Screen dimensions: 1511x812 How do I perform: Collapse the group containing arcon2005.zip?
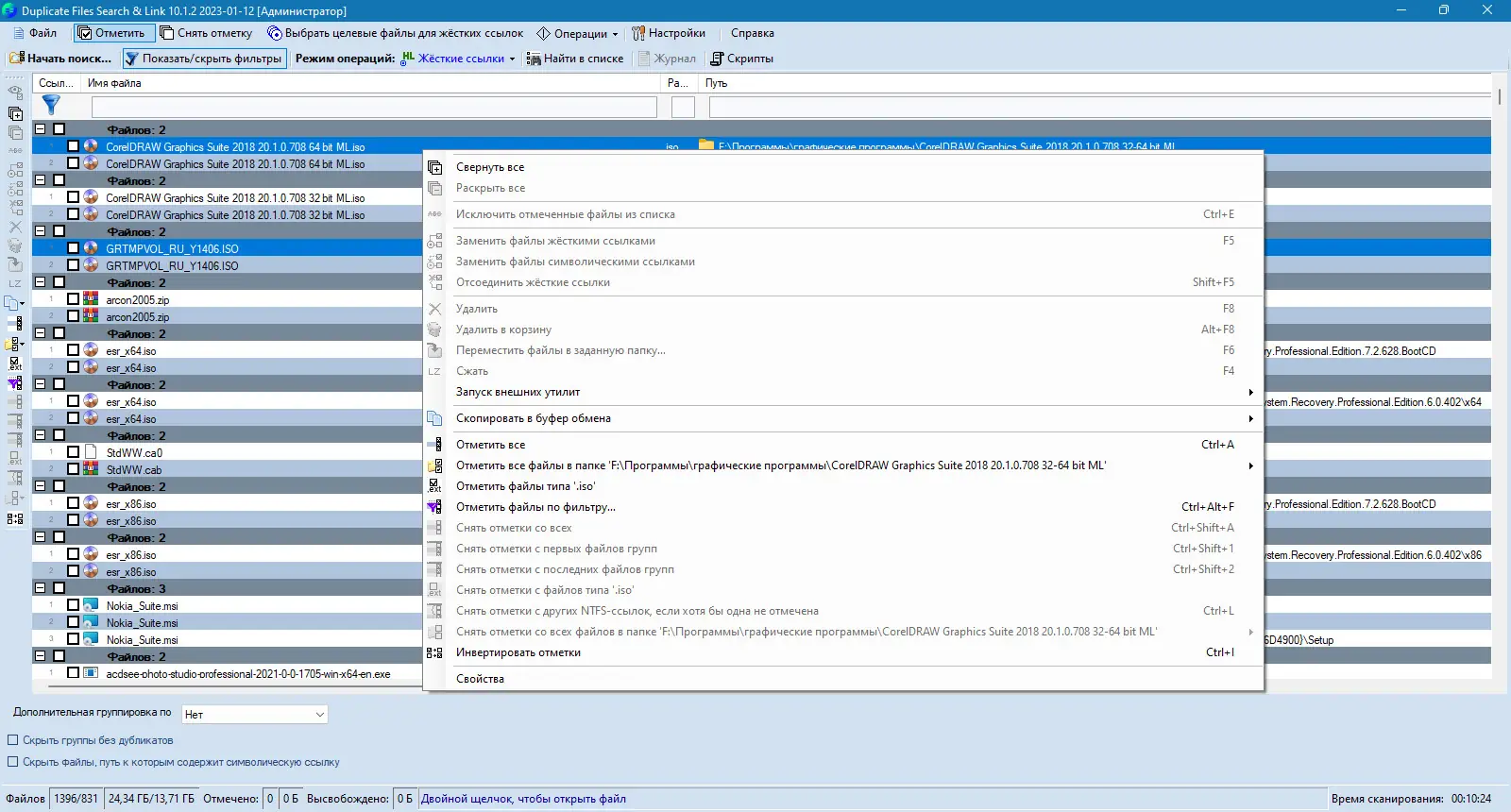pos(41,282)
